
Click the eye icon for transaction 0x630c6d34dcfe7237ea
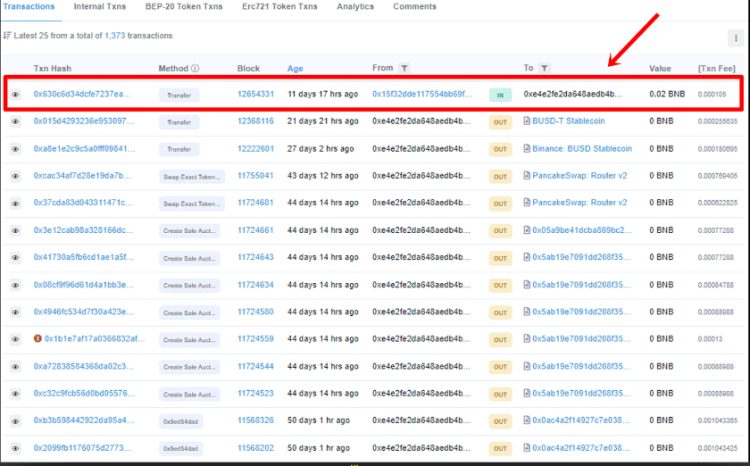click(x=15, y=95)
